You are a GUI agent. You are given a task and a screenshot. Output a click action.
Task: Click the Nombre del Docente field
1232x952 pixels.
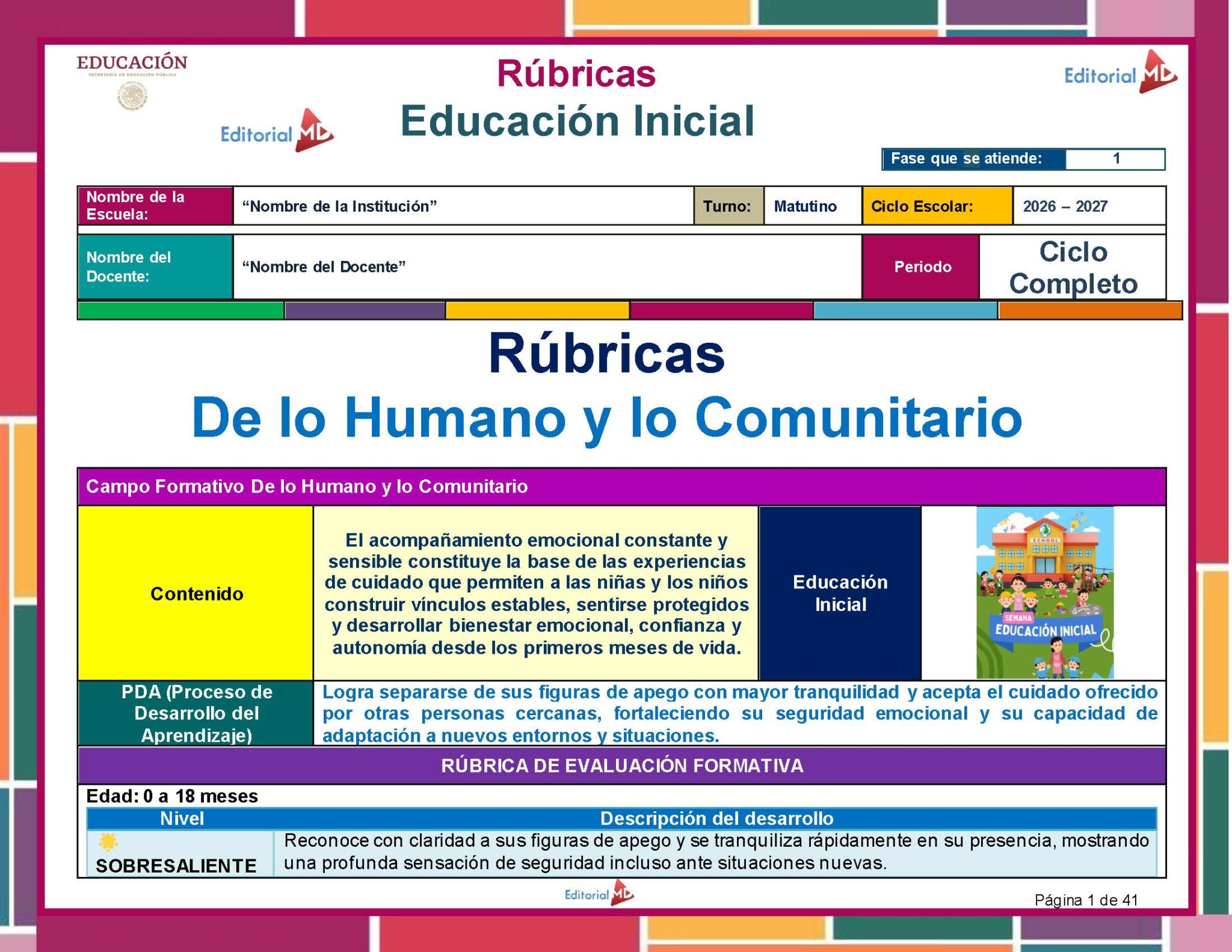click(546, 267)
